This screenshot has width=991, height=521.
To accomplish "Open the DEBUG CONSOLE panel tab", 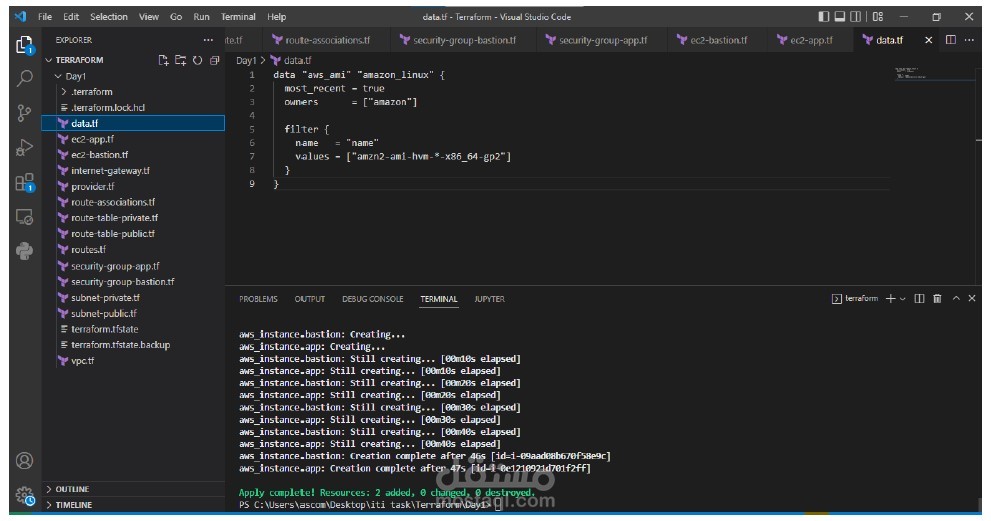I will [372, 299].
